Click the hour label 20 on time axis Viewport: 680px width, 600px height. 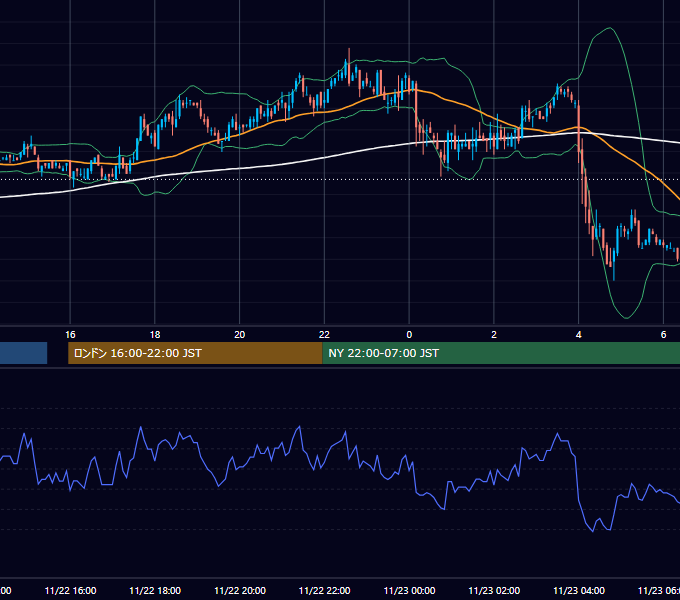pyautogui.click(x=239, y=335)
